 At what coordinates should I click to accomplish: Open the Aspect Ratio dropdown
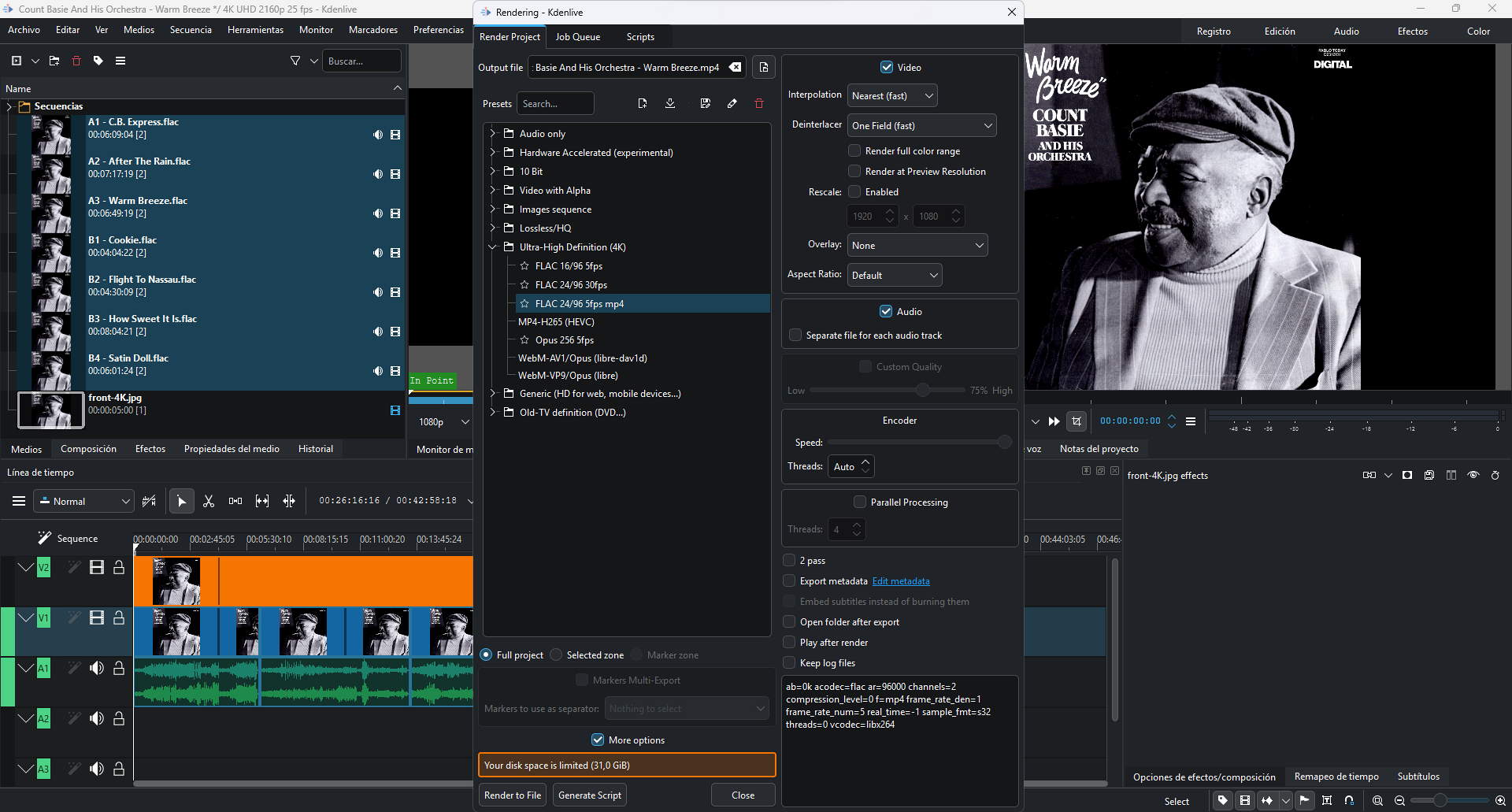pyautogui.click(x=894, y=275)
